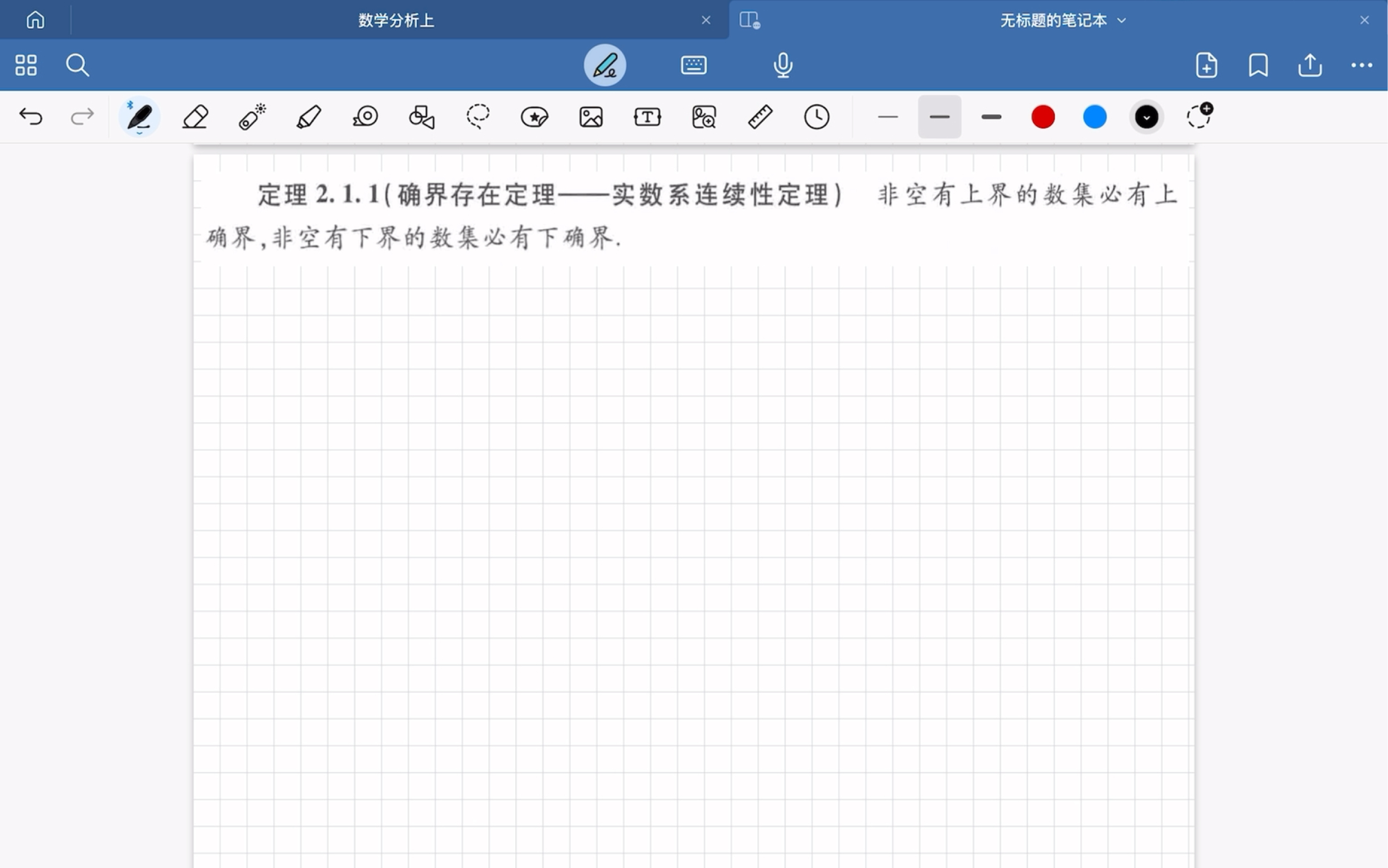Select the laser pointer tool
1388x868 pixels.
[x=252, y=117]
